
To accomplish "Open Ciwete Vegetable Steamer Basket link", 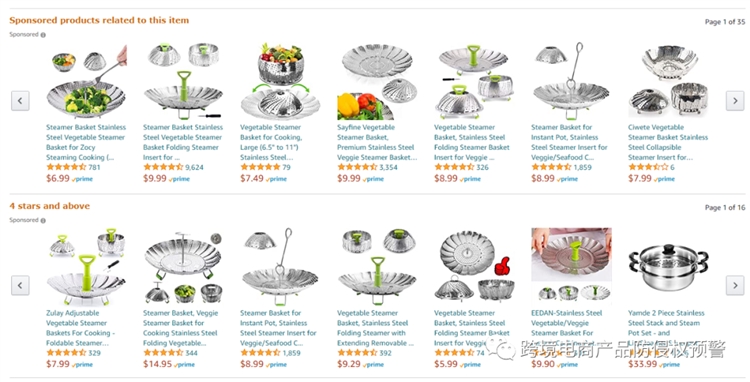I will [668, 142].
